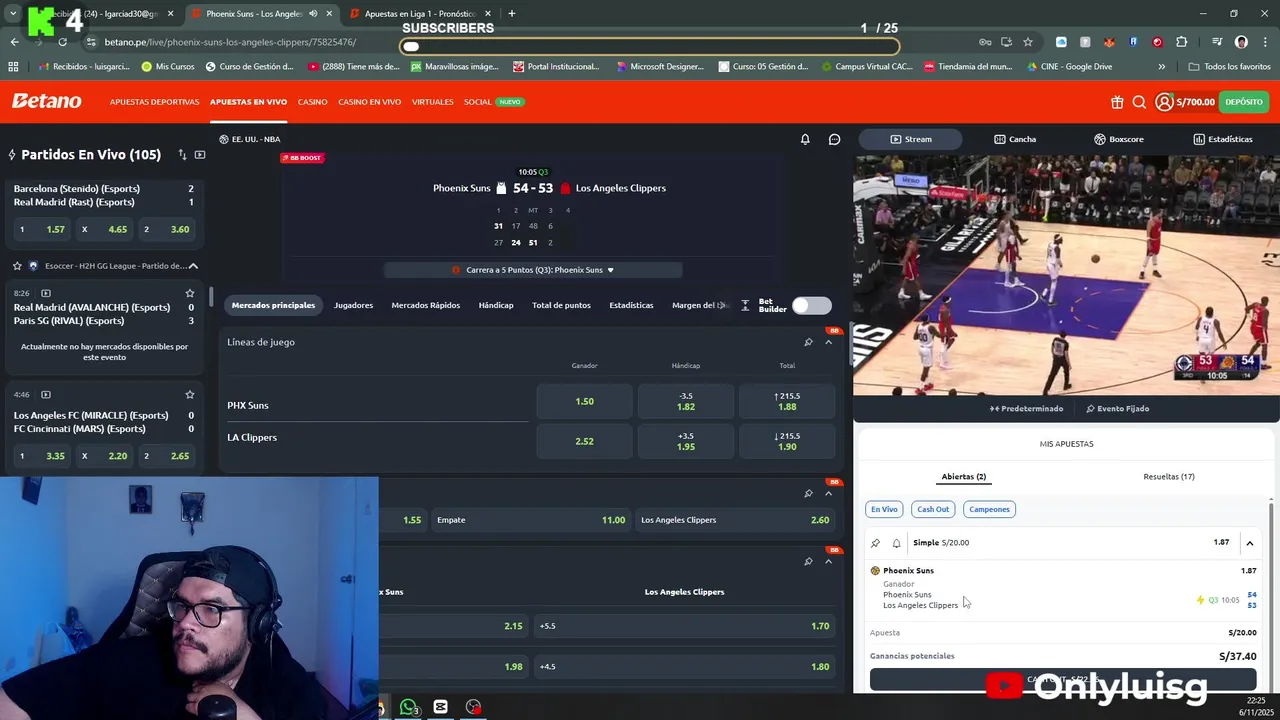
Task: Open WhatsApp from the taskbar
Action: pos(409,707)
